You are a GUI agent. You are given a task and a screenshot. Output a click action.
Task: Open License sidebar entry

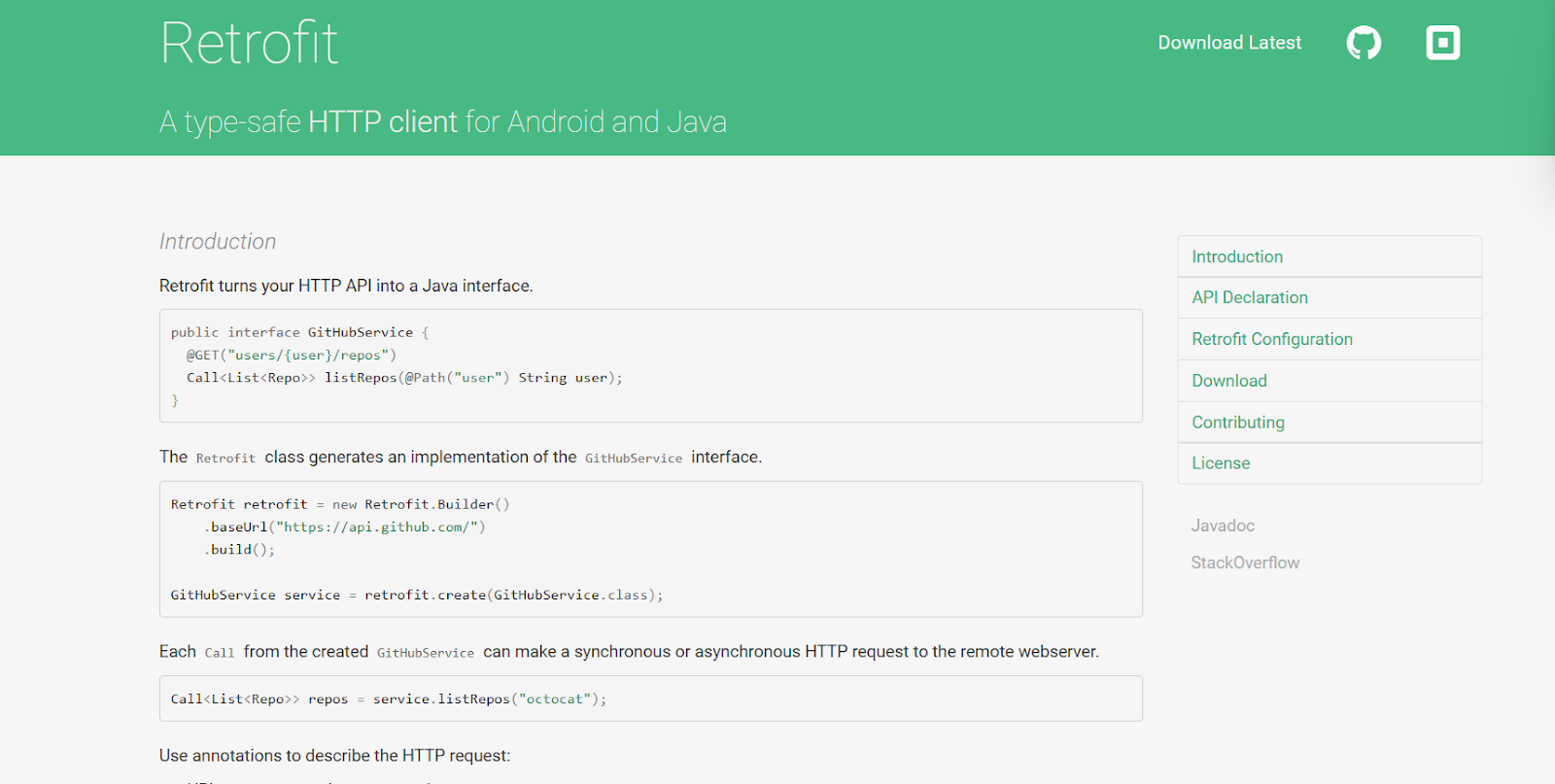[x=1330, y=463]
